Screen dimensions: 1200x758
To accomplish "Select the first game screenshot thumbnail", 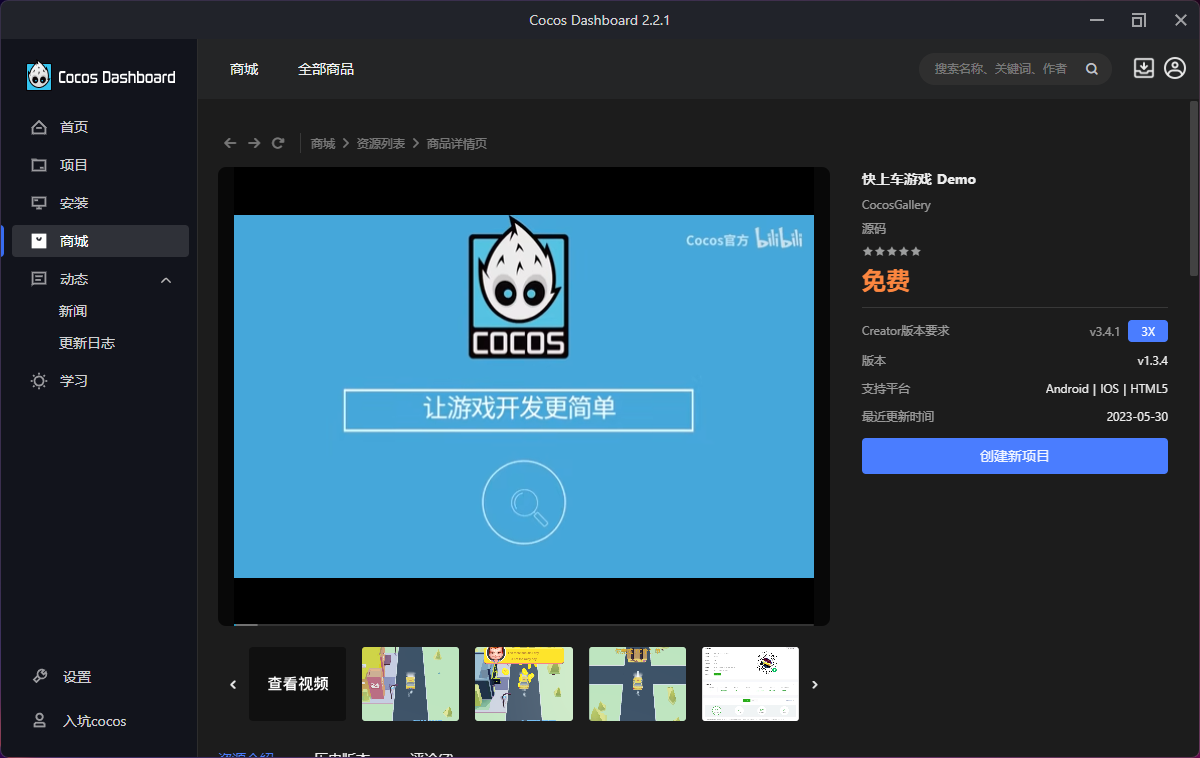I will pos(410,684).
